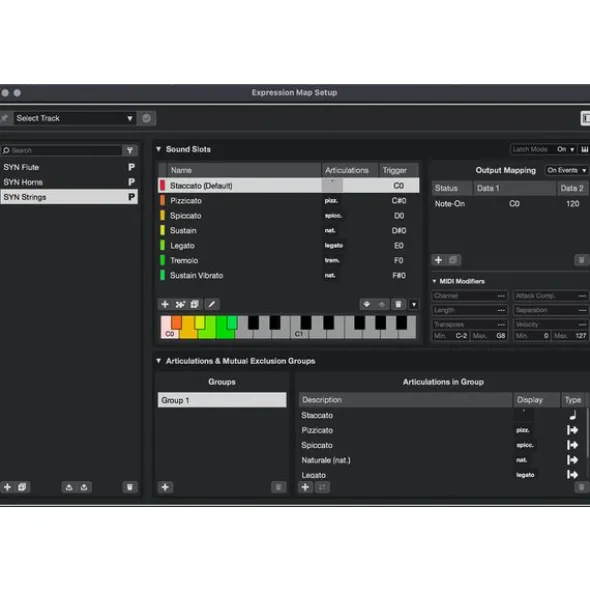Click the Description column header

coord(406,400)
